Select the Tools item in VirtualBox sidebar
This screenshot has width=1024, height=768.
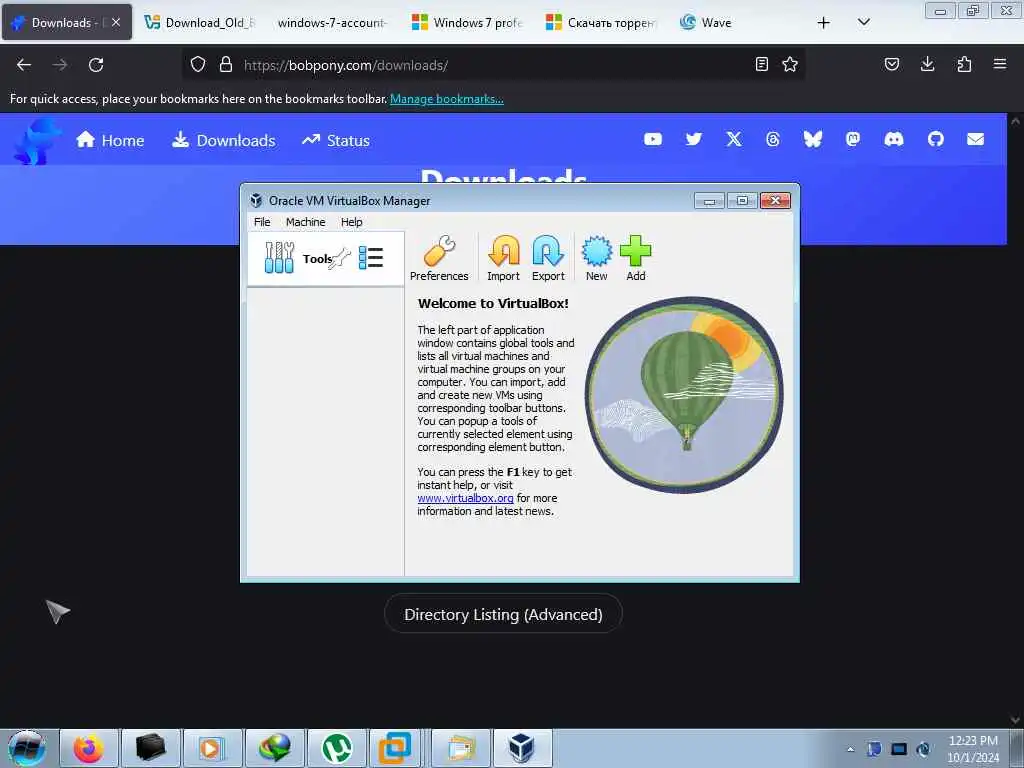pyautogui.click(x=325, y=259)
